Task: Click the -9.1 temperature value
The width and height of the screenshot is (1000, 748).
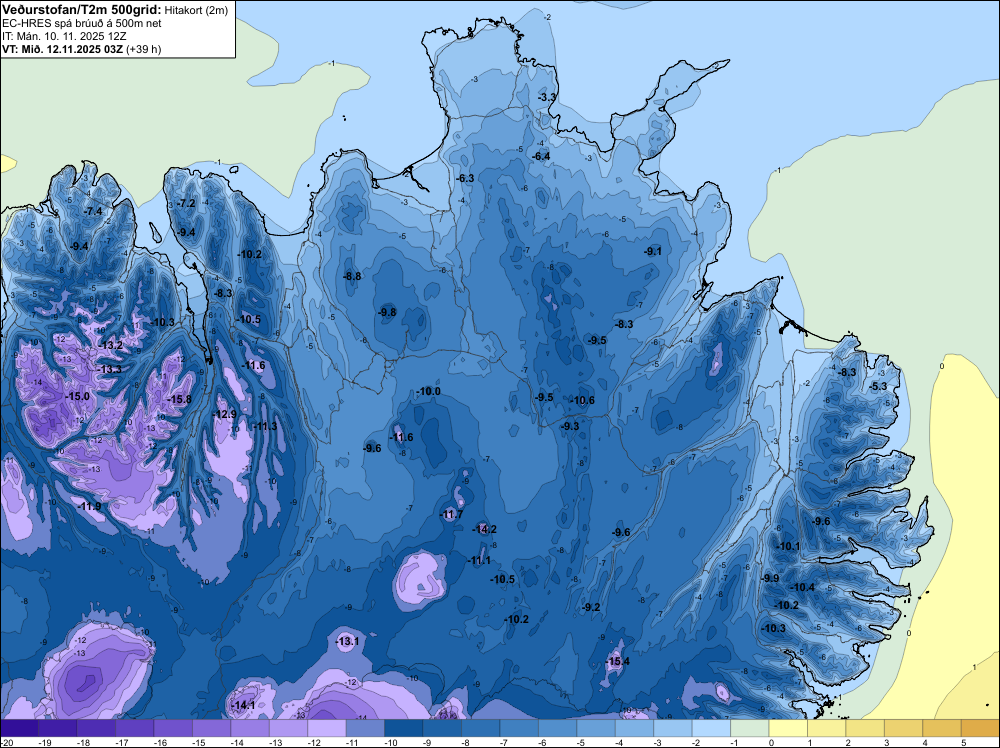Action: (x=652, y=251)
